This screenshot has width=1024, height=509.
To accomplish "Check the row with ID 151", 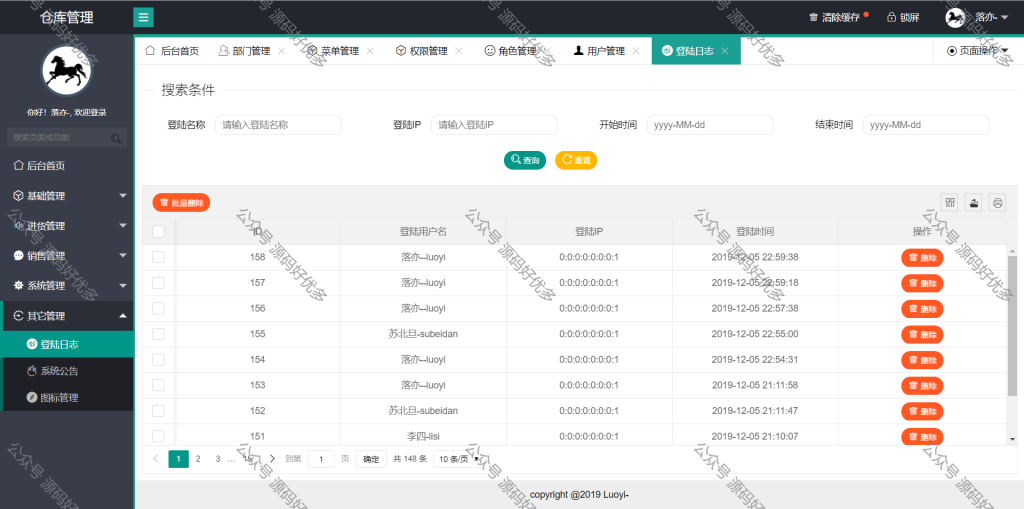I will pyautogui.click(x=158, y=436).
